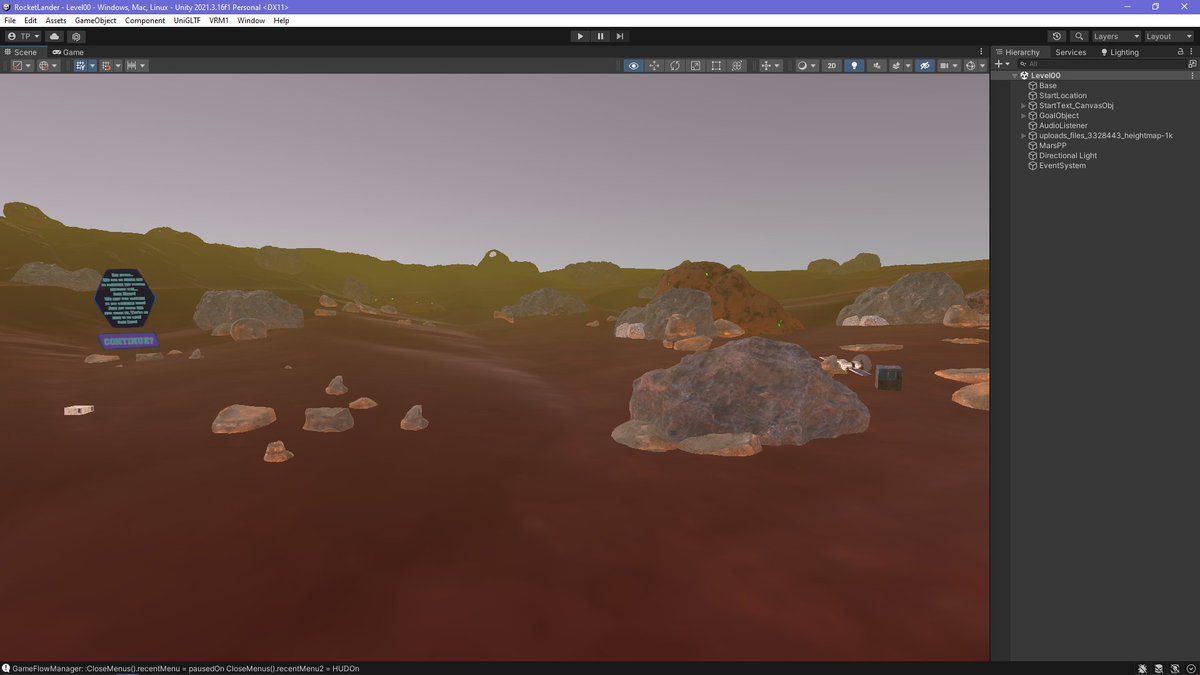Open the cloud services icon in the toolbar
The height and width of the screenshot is (675, 1200).
coord(54,36)
